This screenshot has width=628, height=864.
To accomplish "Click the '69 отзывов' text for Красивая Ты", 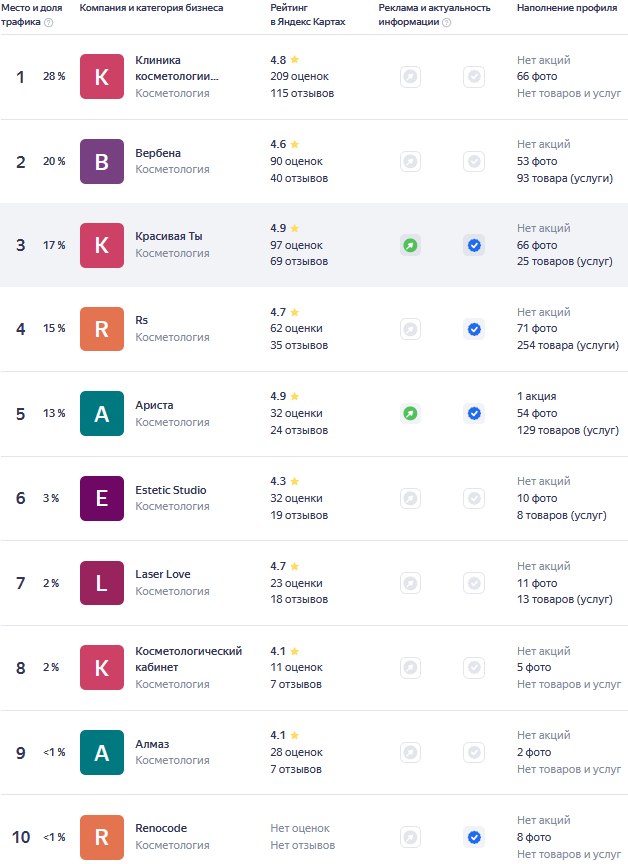I will tap(299, 262).
